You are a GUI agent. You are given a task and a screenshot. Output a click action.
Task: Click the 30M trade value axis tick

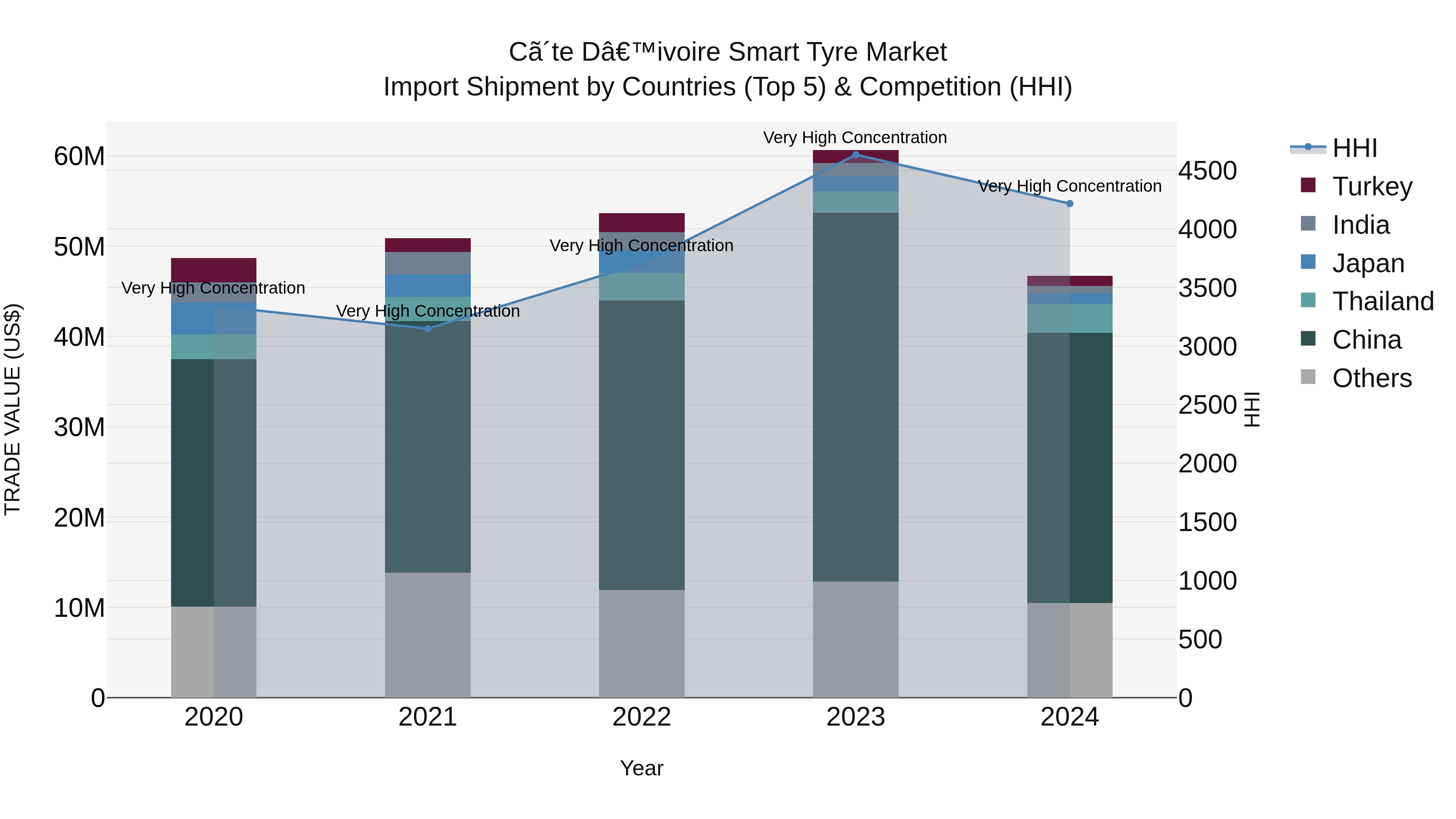point(79,427)
